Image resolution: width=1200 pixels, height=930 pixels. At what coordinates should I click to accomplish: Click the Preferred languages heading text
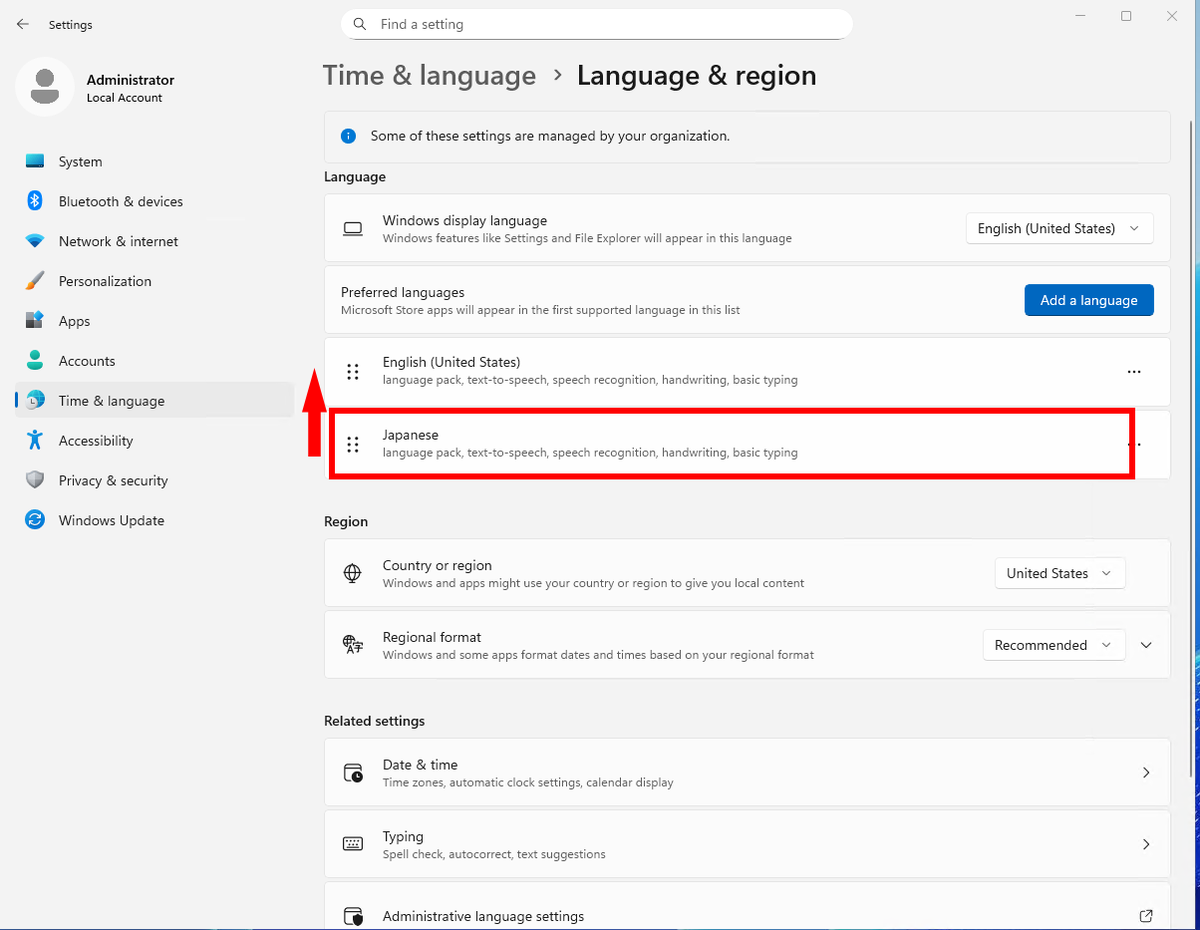(x=403, y=292)
